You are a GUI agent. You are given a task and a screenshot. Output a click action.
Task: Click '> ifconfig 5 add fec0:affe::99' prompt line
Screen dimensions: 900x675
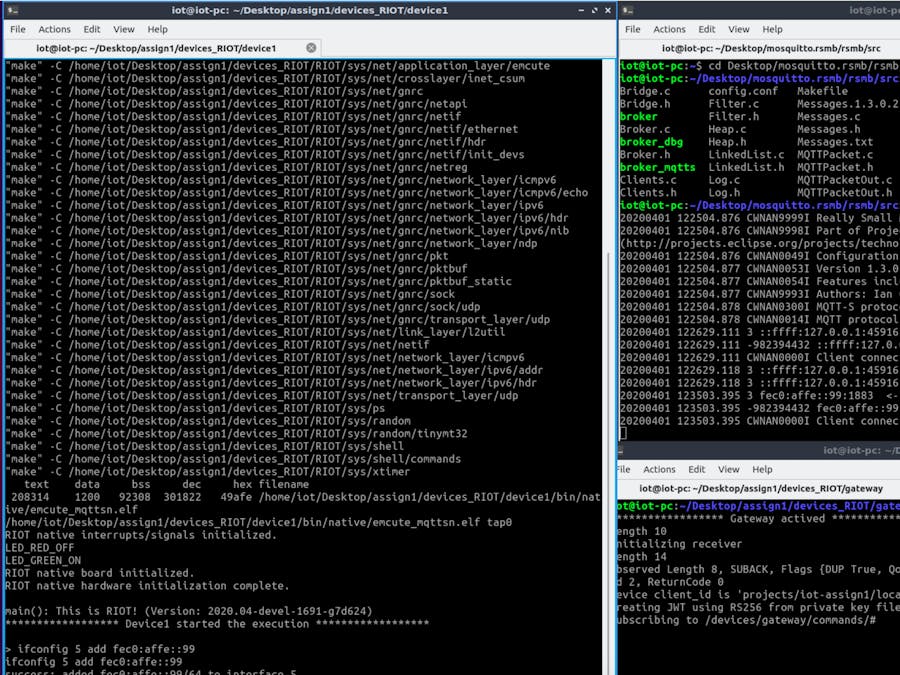coord(100,649)
